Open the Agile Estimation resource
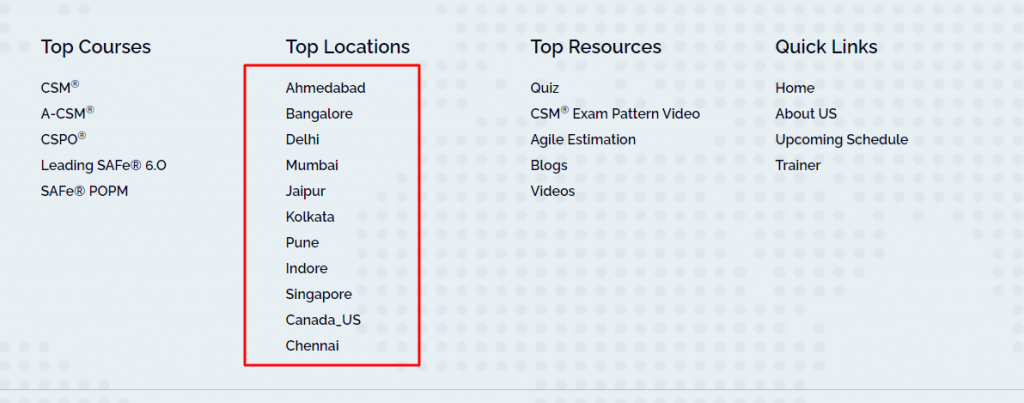The width and height of the screenshot is (1024, 403). coord(583,140)
